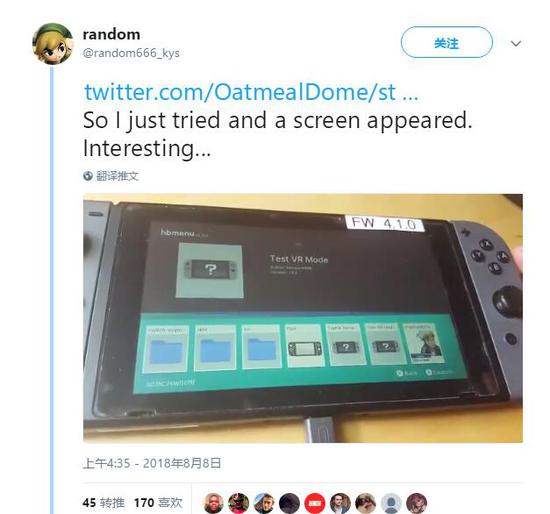Open random's profile avatar picture
This screenshot has height=514, width=550.
[53, 44]
